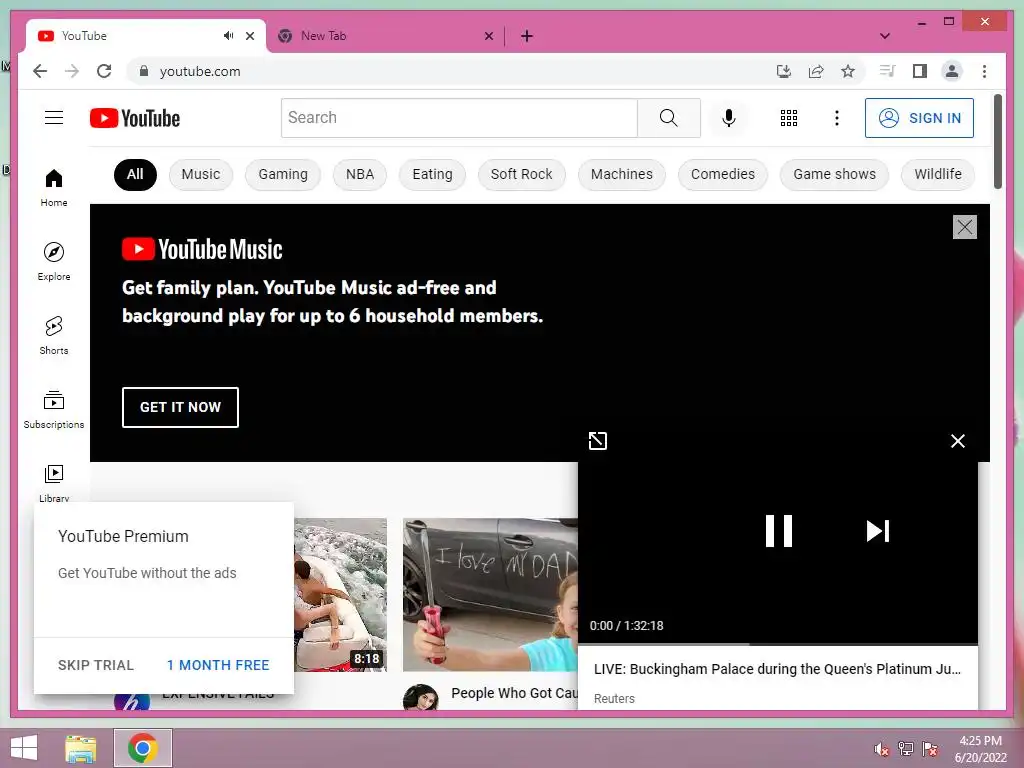The image size is (1024, 768).
Task: Click the Reuters channel name
Action: [x=614, y=698]
